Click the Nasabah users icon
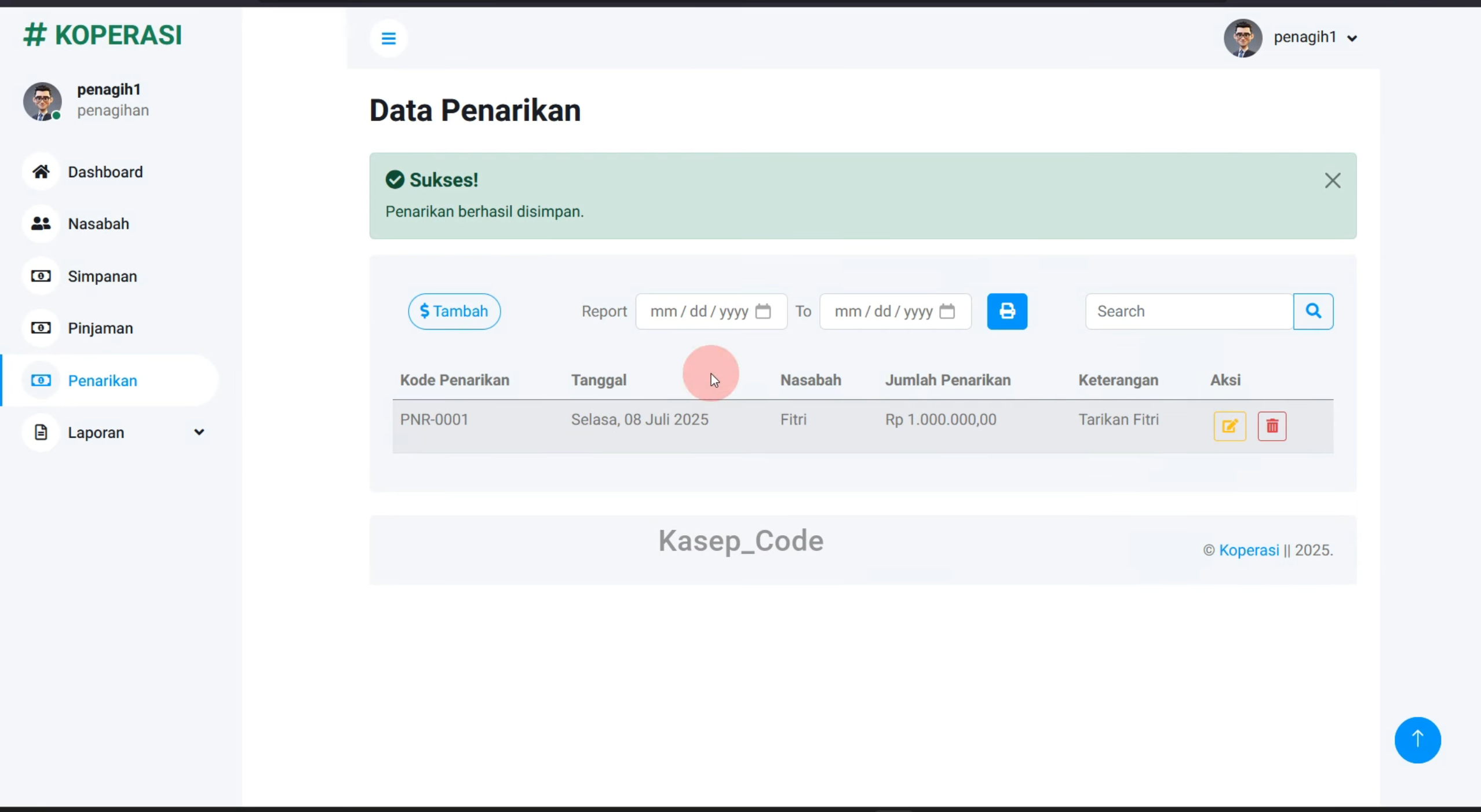The width and height of the screenshot is (1481, 812). tap(41, 224)
